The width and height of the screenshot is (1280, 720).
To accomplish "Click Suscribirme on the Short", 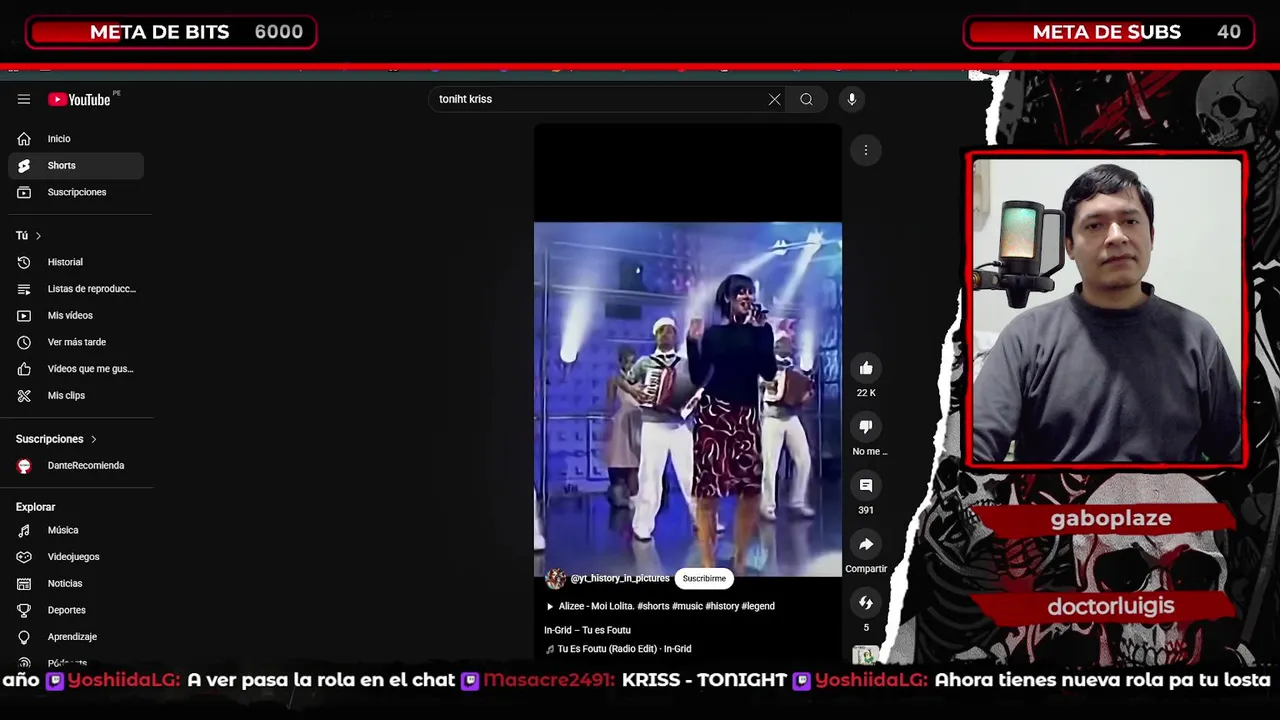I will (704, 578).
